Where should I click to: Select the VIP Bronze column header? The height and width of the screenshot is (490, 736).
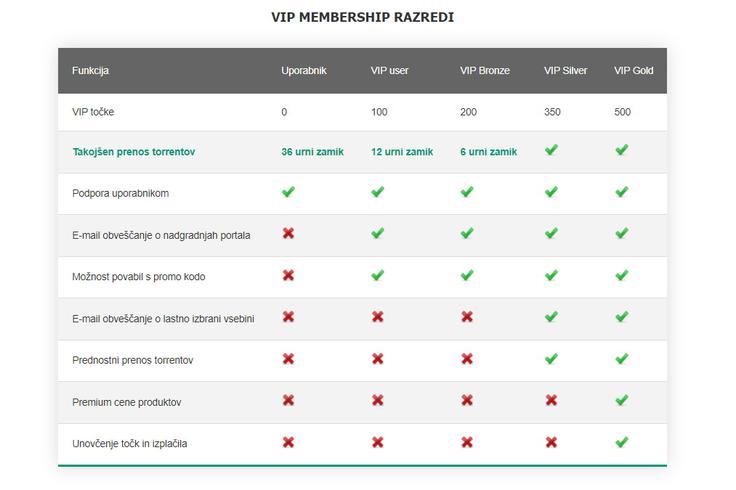pyautogui.click(x=485, y=70)
